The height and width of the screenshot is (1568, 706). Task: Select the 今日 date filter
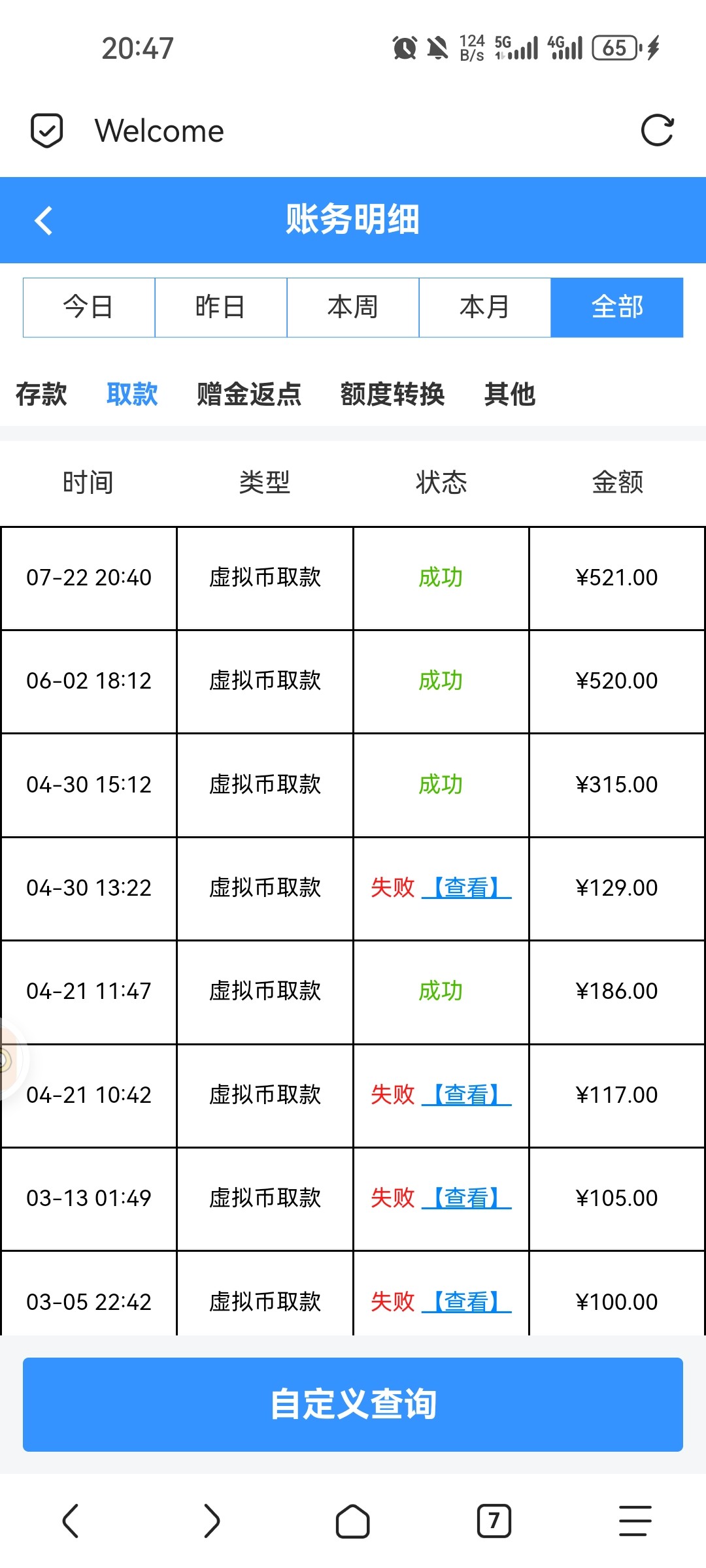point(89,307)
